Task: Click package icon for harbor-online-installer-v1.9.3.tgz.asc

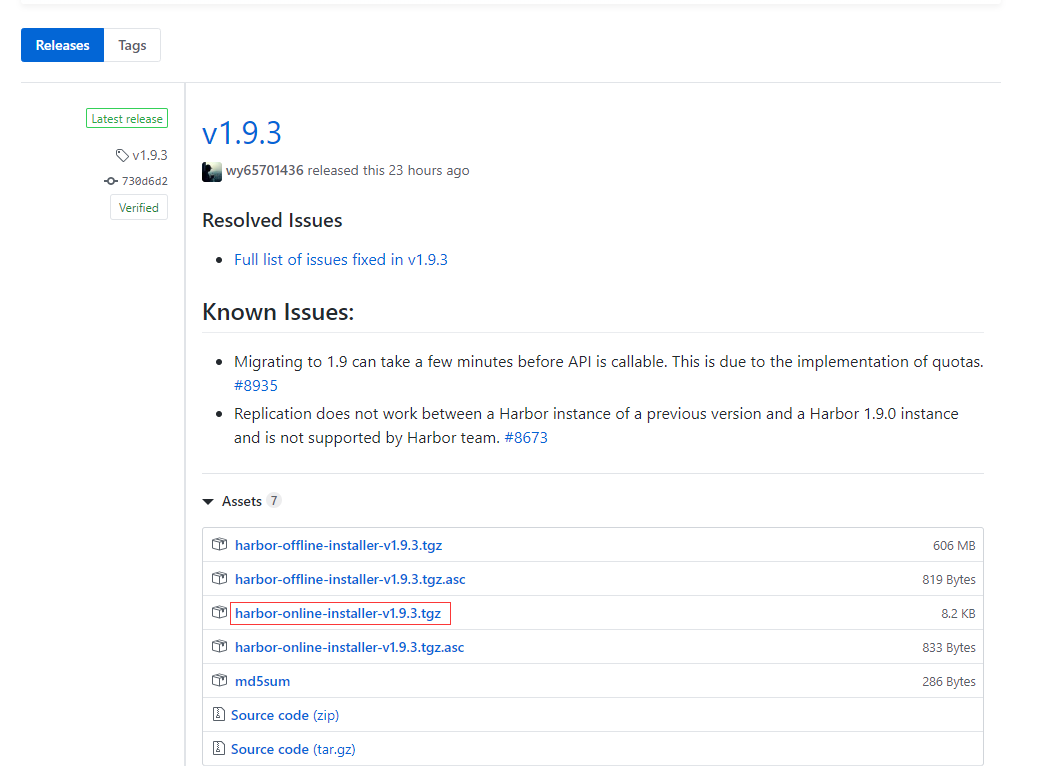Action: click(x=219, y=647)
